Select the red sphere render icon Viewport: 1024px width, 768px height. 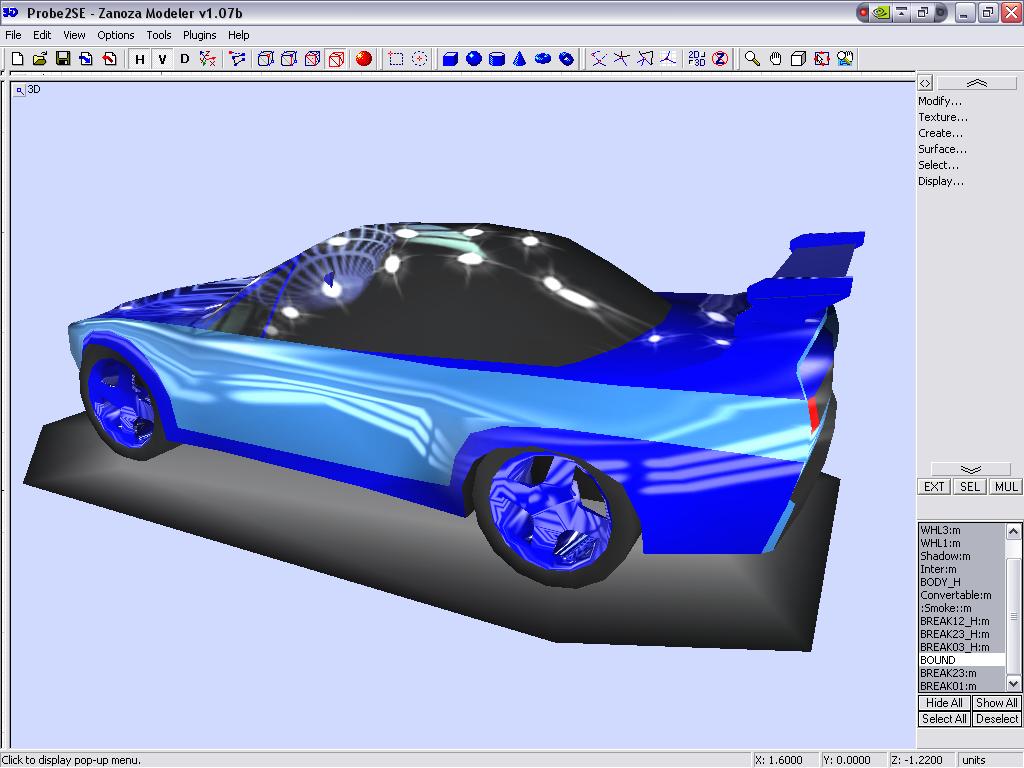pos(364,59)
